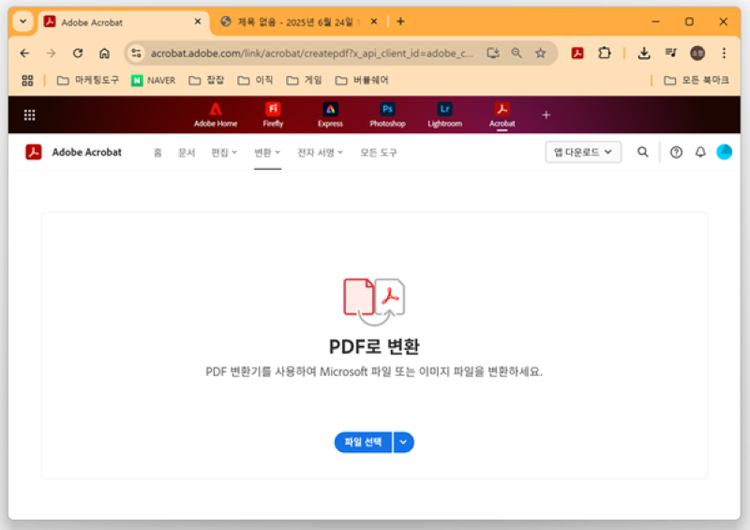Open the blue account profile avatar
This screenshot has height=530, width=750.
(724, 152)
